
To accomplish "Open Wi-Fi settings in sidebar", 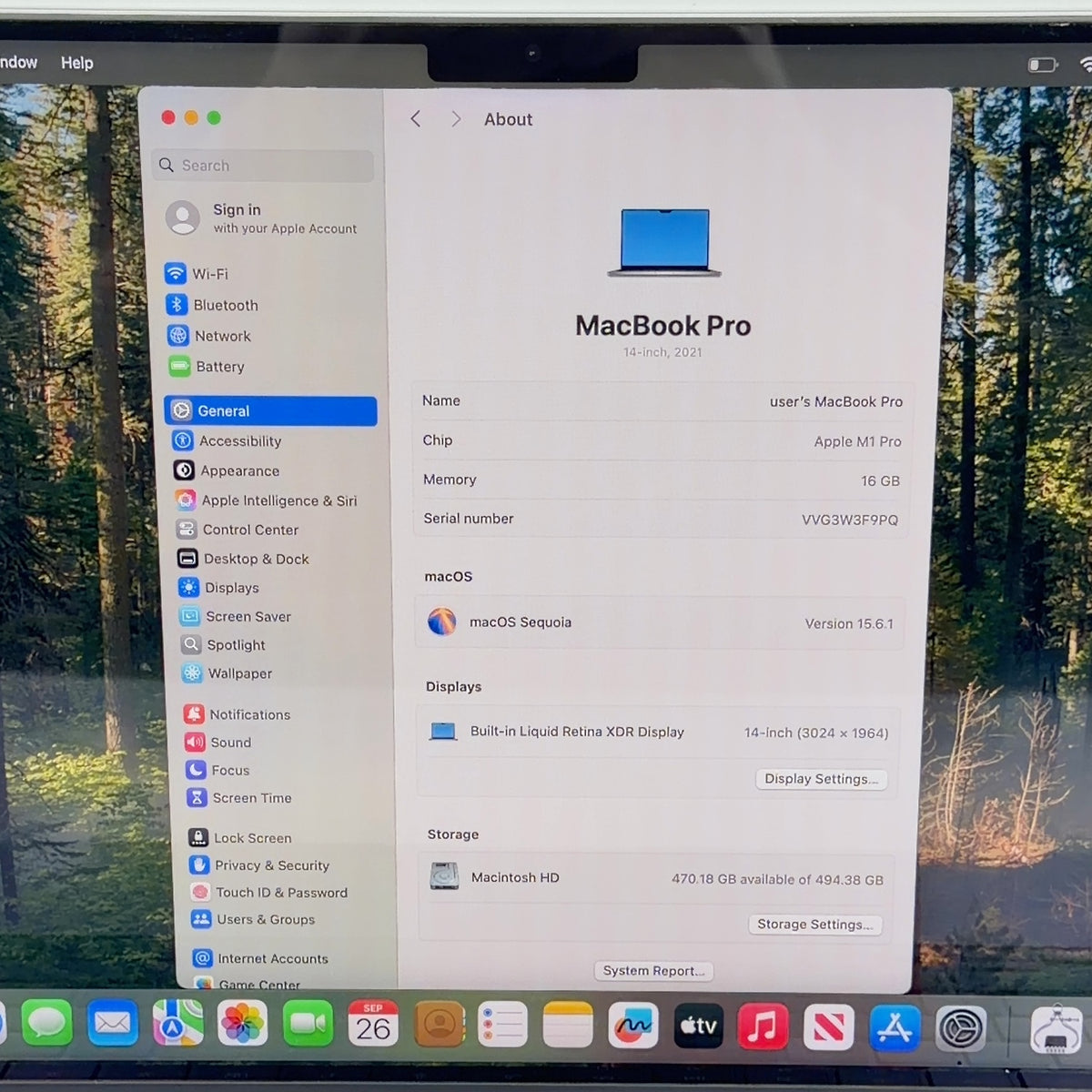I will [197, 274].
